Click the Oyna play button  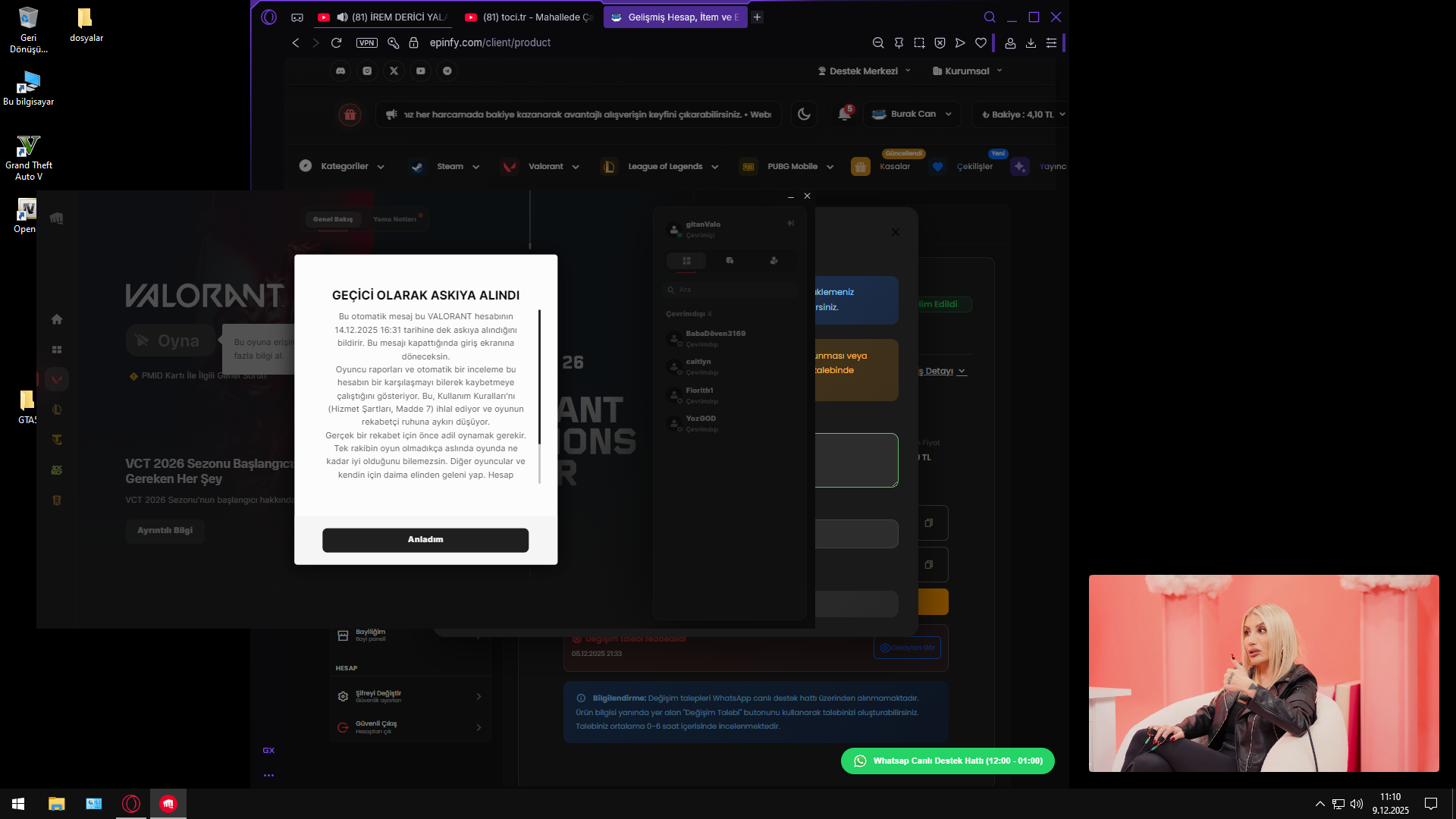coord(171,341)
